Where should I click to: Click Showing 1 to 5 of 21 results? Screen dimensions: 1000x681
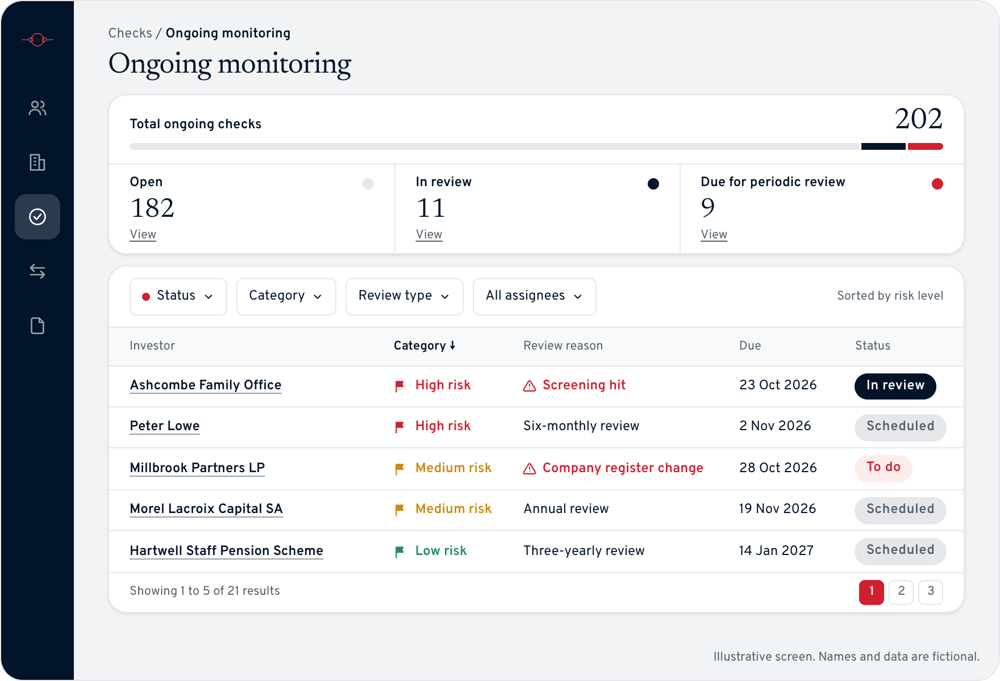coord(205,591)
